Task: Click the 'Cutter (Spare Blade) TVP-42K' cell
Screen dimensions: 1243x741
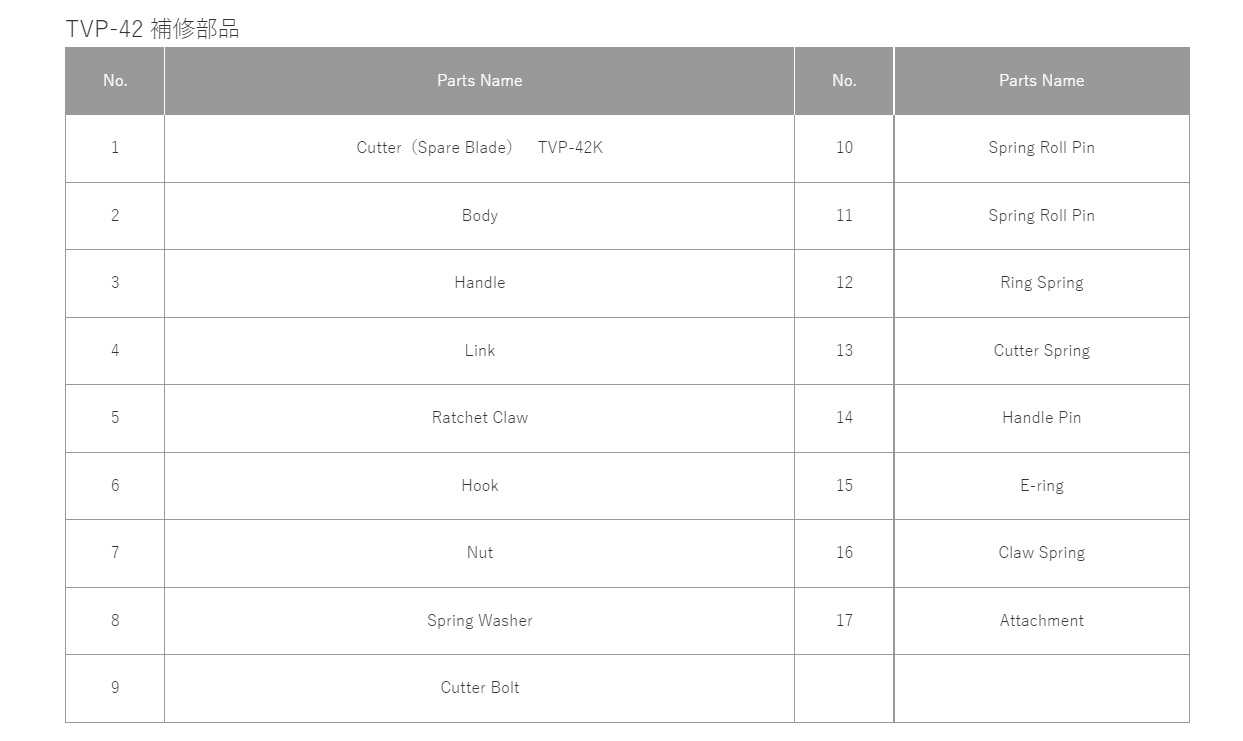Action: [x=479, y=148]
